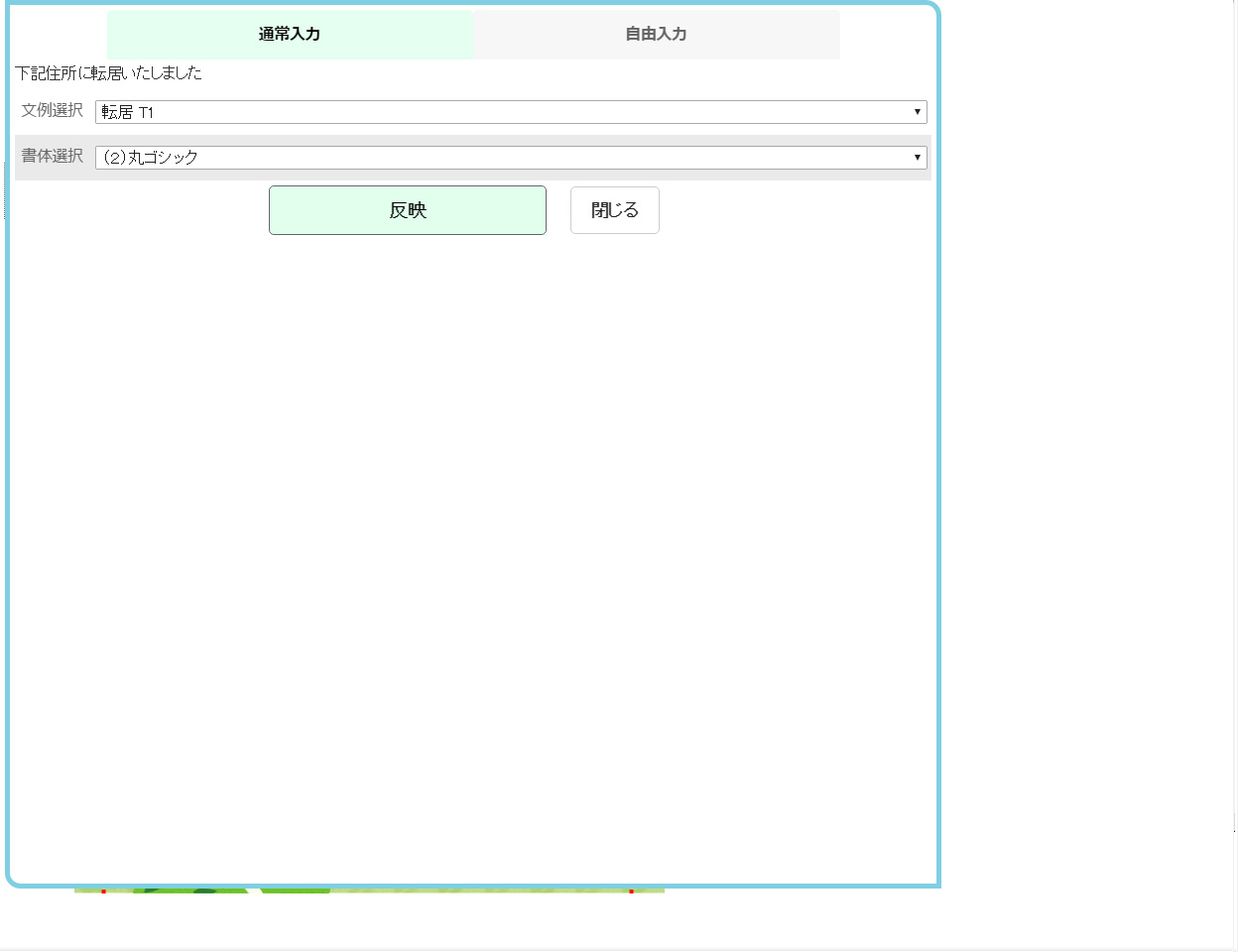Click the light blue dialog border at bottom
Image resolution: width=1238 pixels, height=952 pixels.
472,884
